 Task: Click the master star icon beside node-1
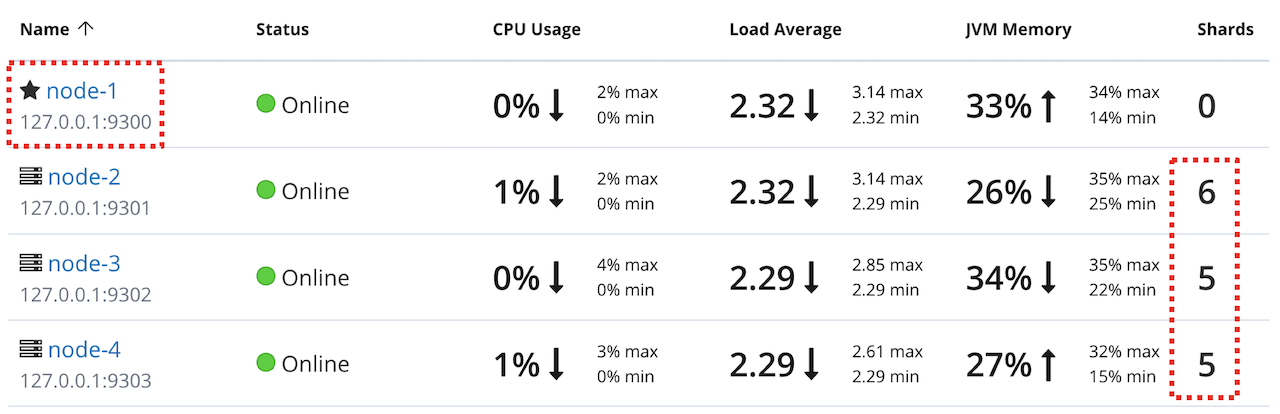pos(30,91)
